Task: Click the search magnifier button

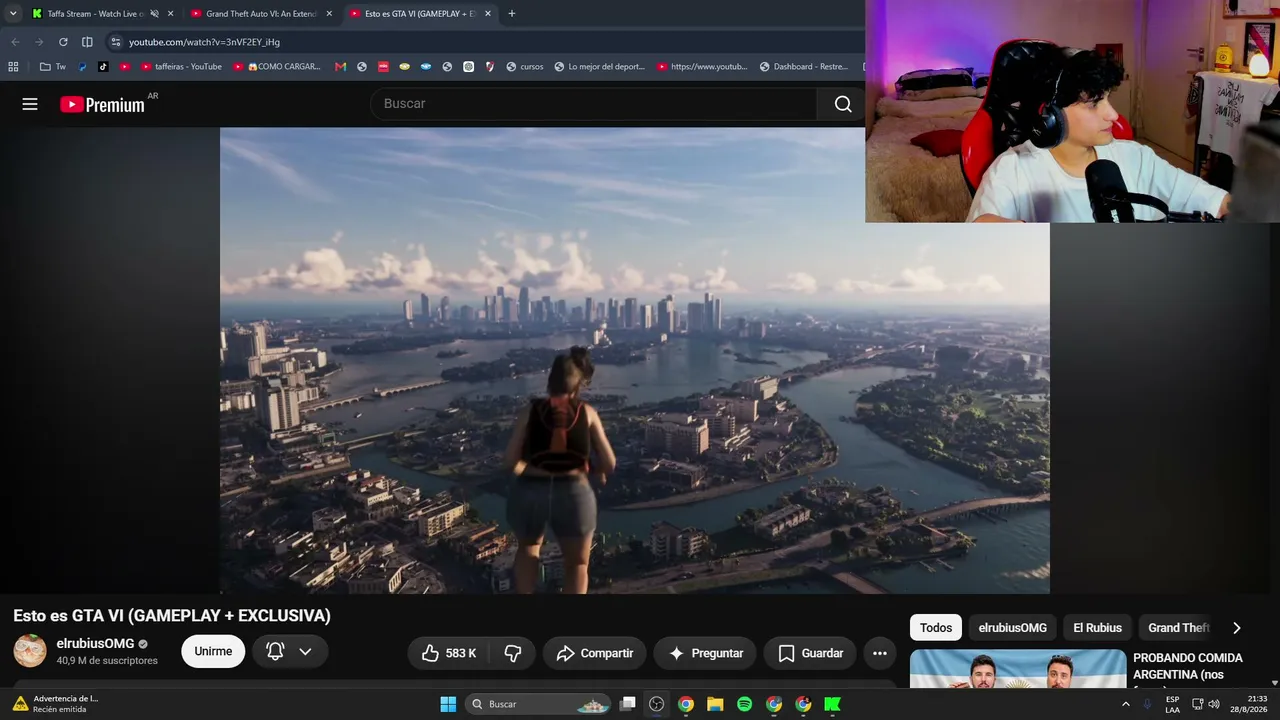Action: coord(843,104)
